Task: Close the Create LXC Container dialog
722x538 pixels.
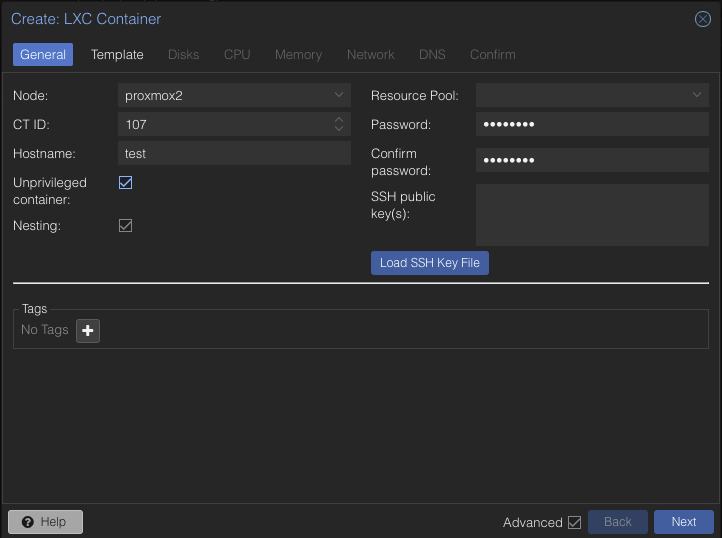Action: coord(702,19)
